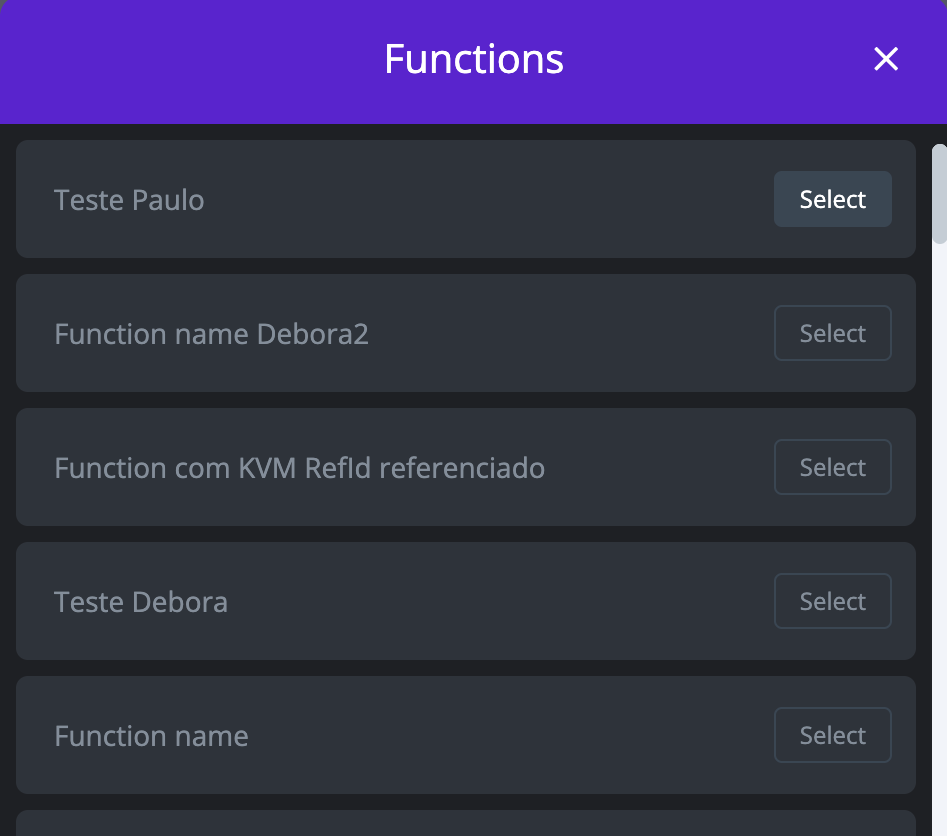Choose Select next to Function name Debora2

[x=832, y=333]
